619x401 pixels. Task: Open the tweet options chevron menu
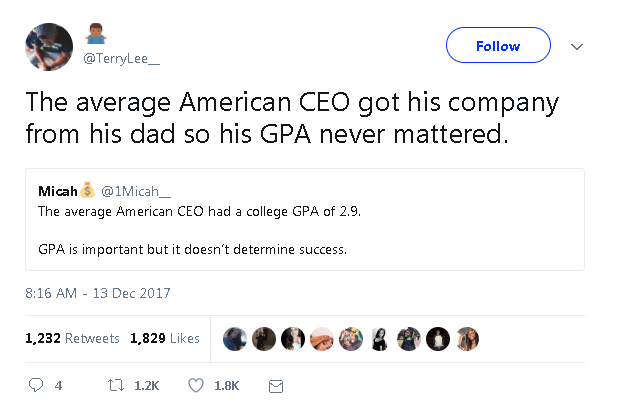click(576, 46)
